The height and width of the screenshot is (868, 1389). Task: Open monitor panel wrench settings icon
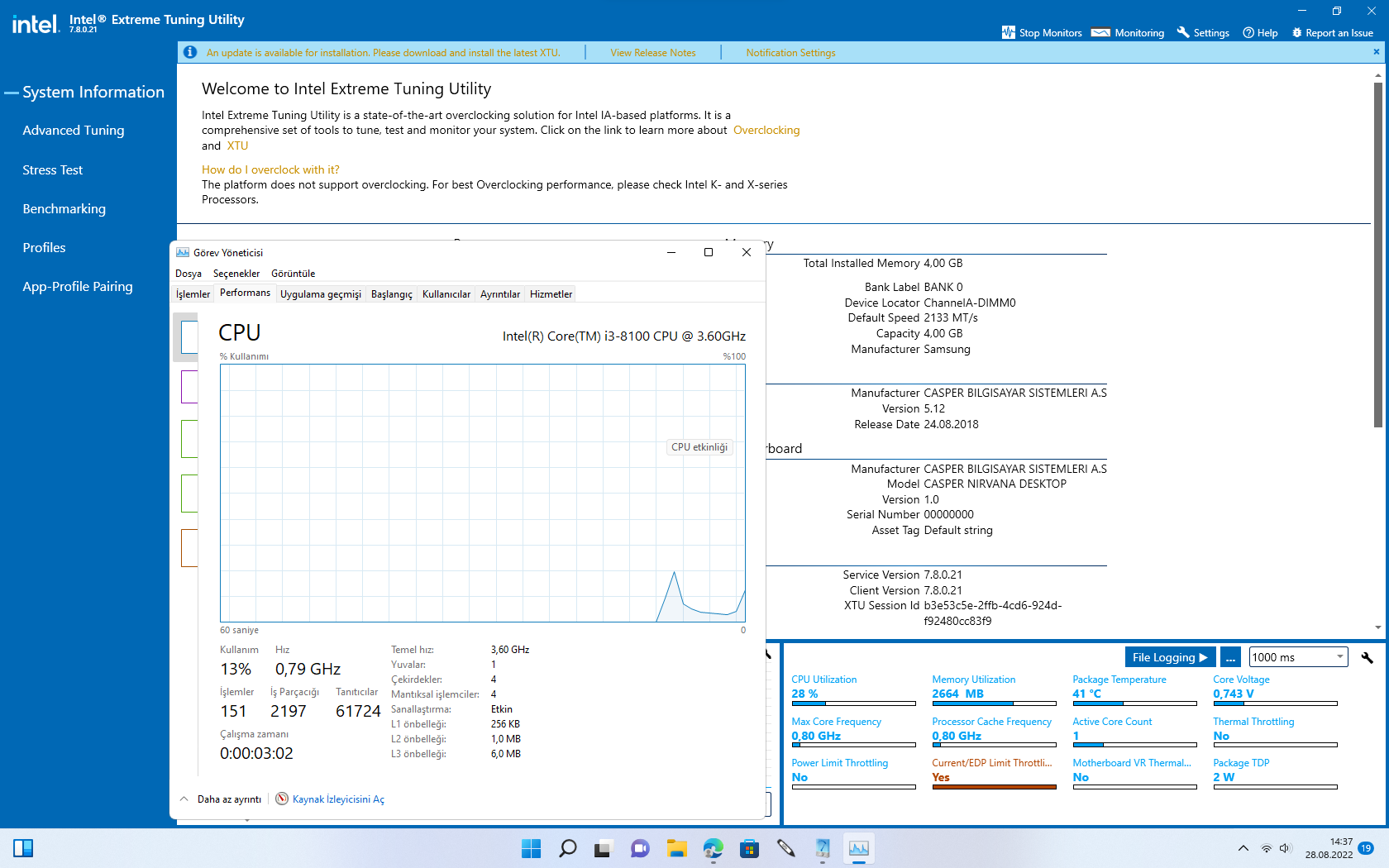pos(1368,657)
